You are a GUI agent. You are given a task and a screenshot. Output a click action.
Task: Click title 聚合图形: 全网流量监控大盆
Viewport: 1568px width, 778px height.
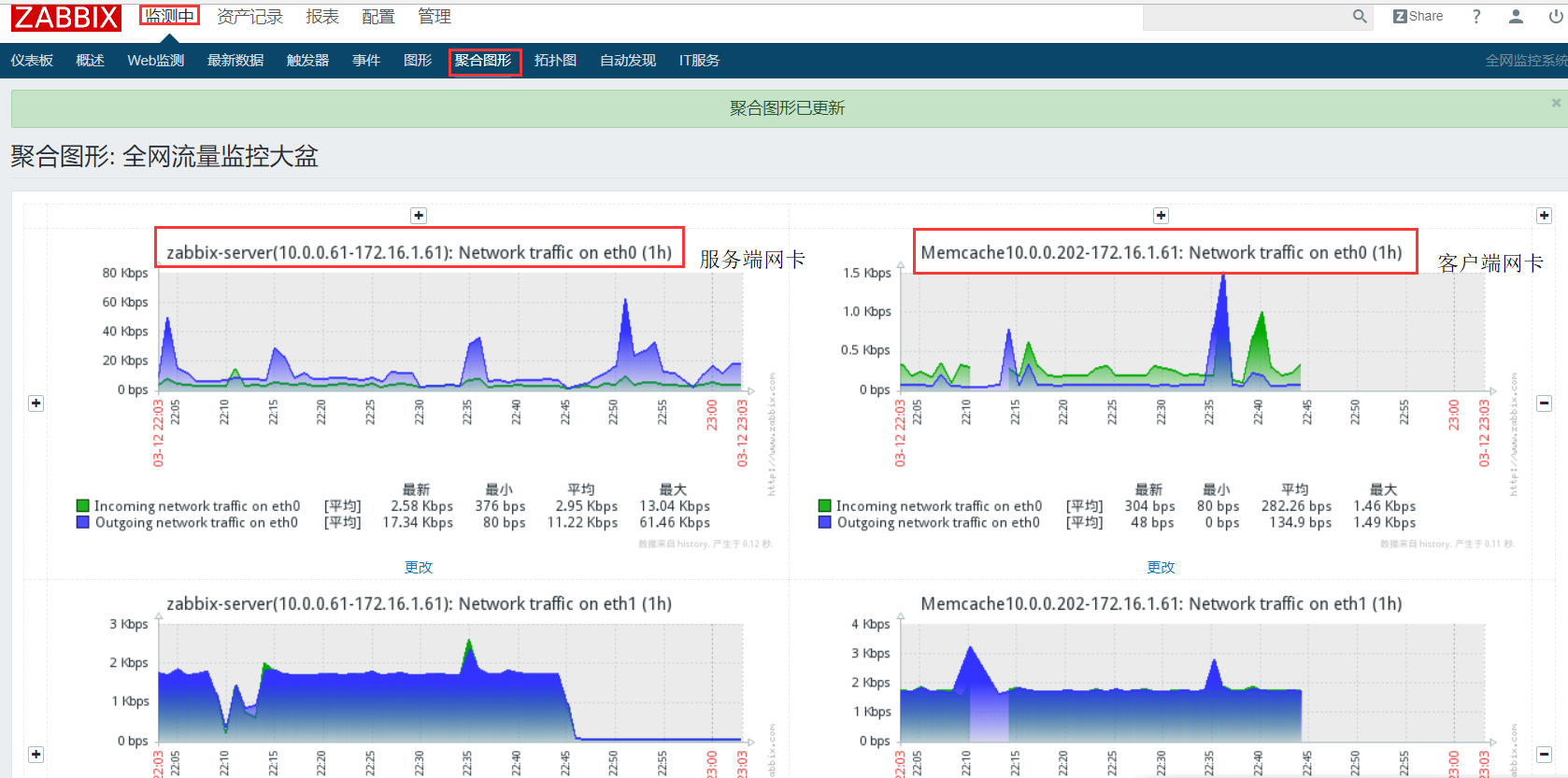164,156
